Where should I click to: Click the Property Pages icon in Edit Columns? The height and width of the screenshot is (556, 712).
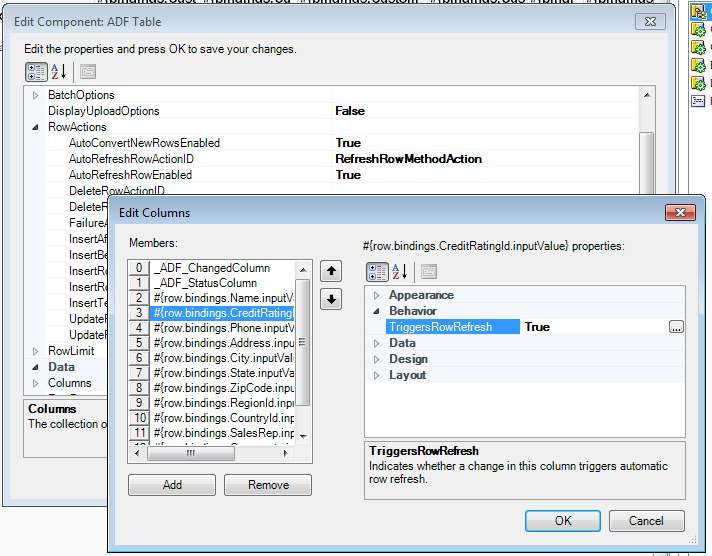click(429, 272)
